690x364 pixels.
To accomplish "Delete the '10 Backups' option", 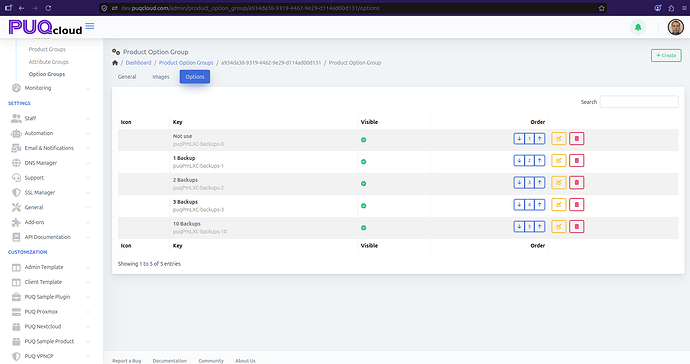I will pos(576,227).
